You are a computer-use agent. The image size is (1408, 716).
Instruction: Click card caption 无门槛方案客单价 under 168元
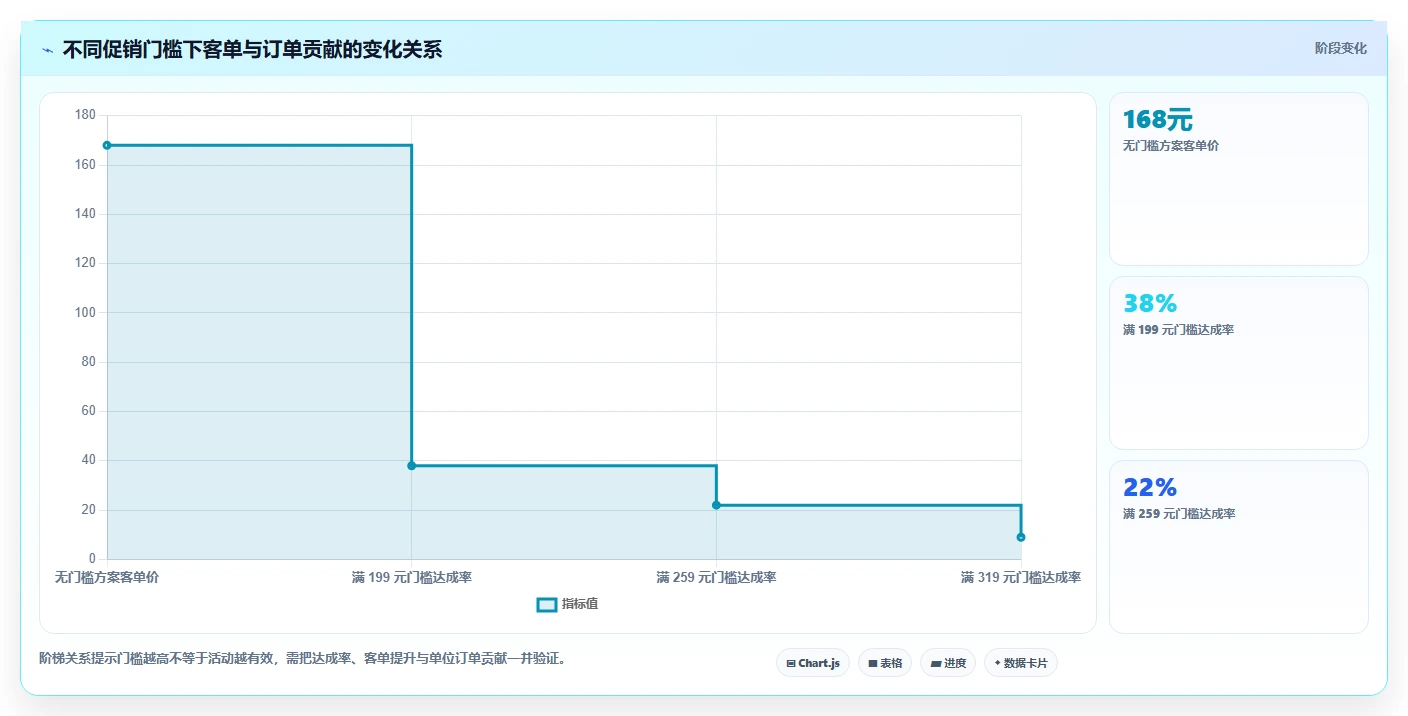tap(1171, 146)
